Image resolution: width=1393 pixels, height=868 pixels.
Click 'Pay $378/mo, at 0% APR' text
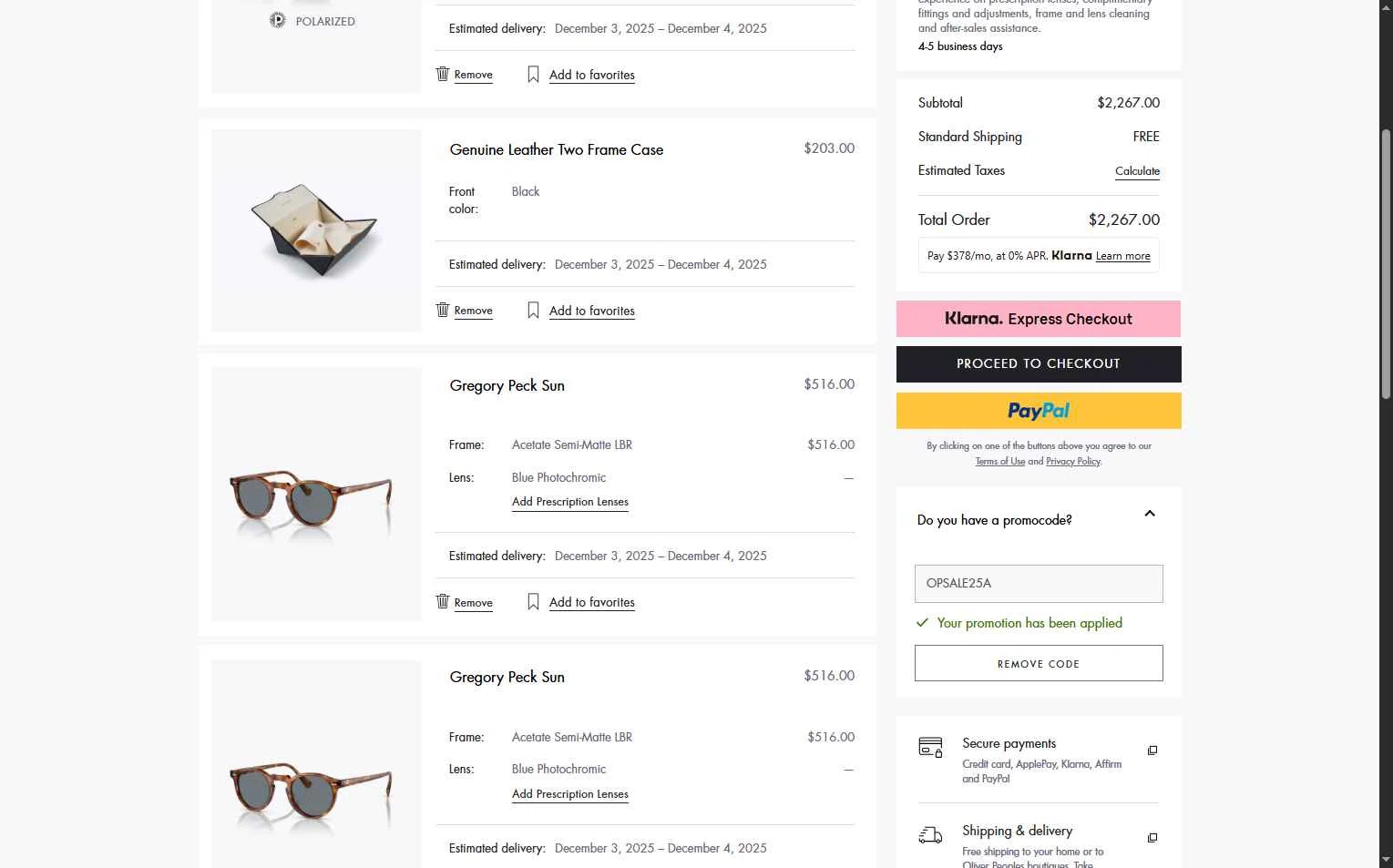click(x=988, y=256)
